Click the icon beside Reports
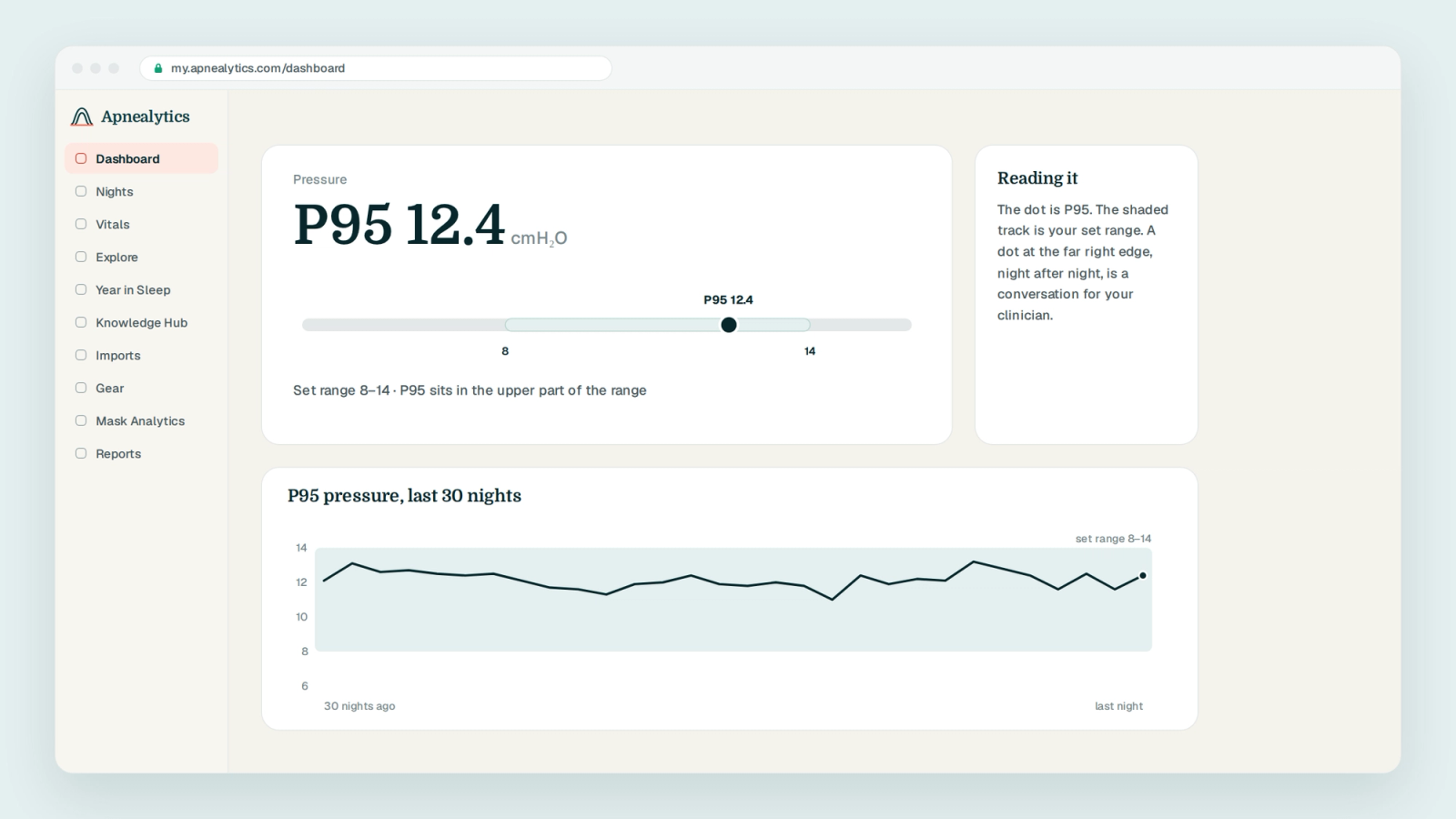 pyautogui.click(x=81, y=453)
